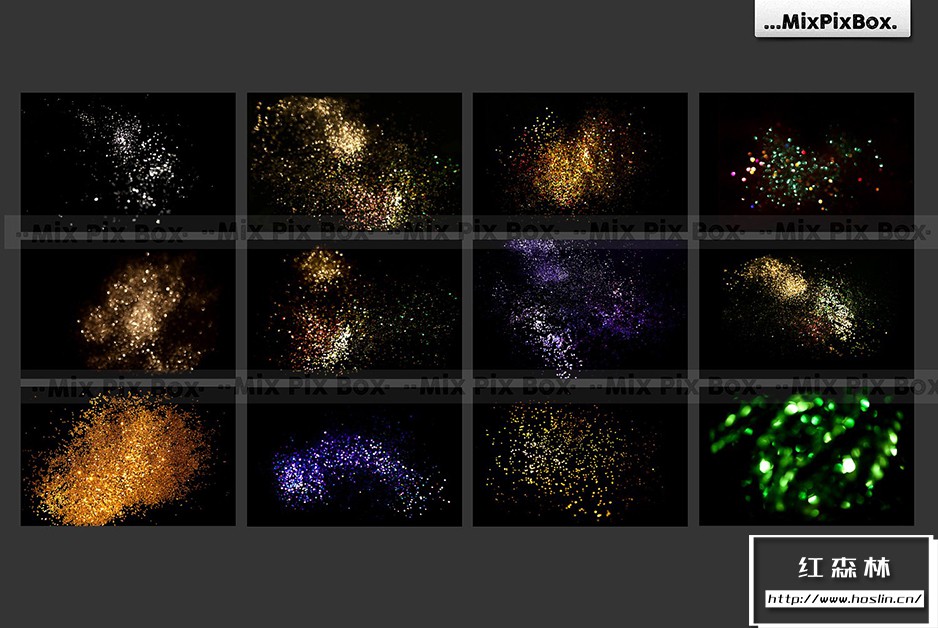Click the MixPixBox logo badge
Viewport: 938px width, 628px height.
pos(832,19)
